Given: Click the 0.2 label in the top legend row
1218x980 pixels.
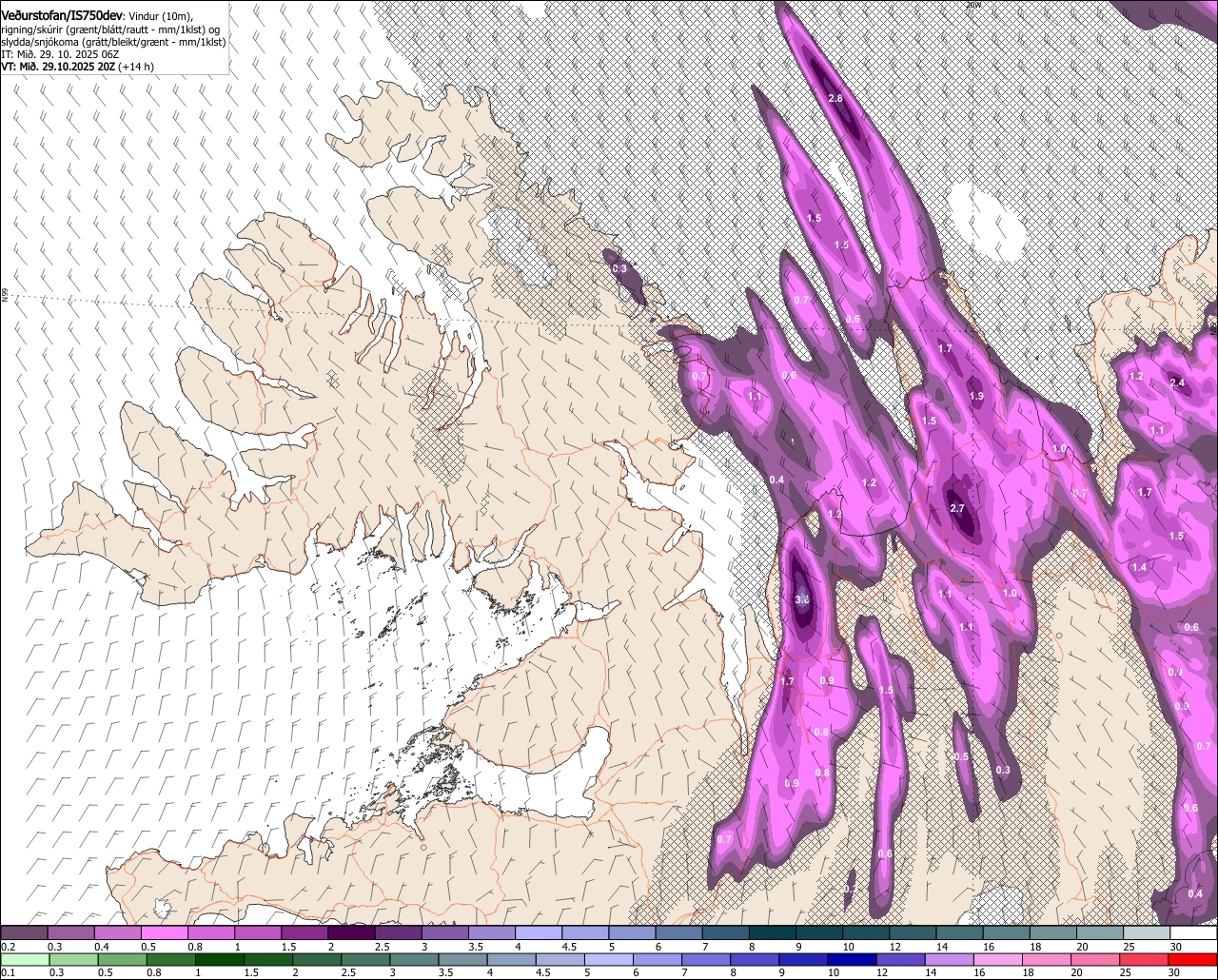Looking at the screenshot, I should (x=9, y=947).
